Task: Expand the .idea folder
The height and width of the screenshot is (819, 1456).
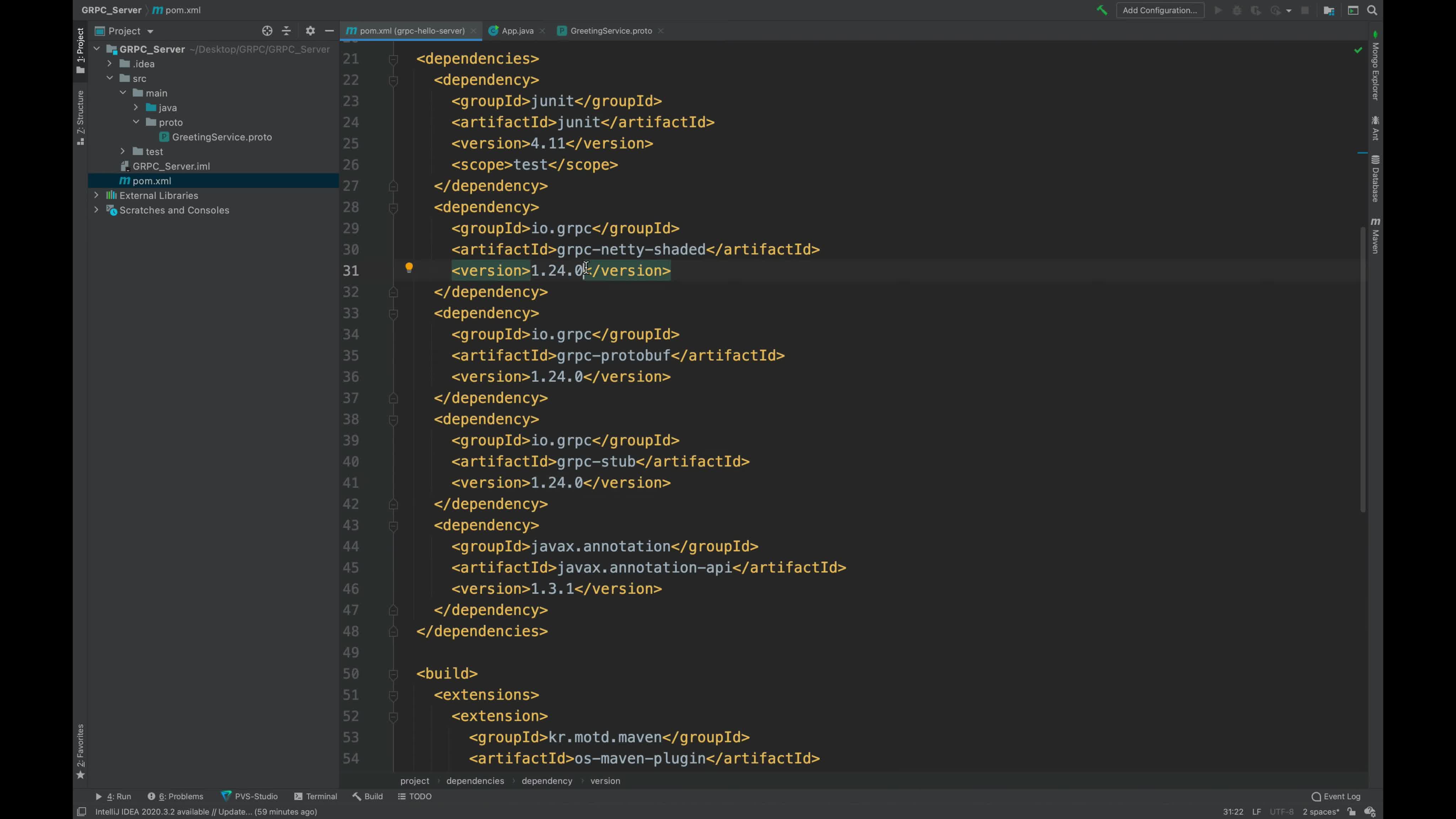Action: (x=109, y=64)
